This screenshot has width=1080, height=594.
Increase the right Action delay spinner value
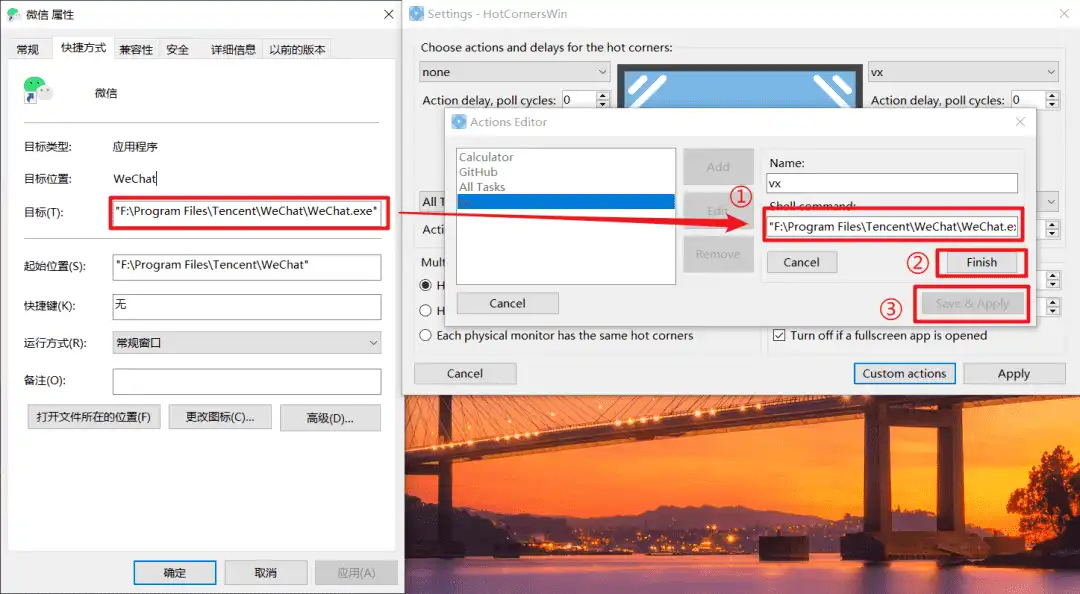(1052, 95)
